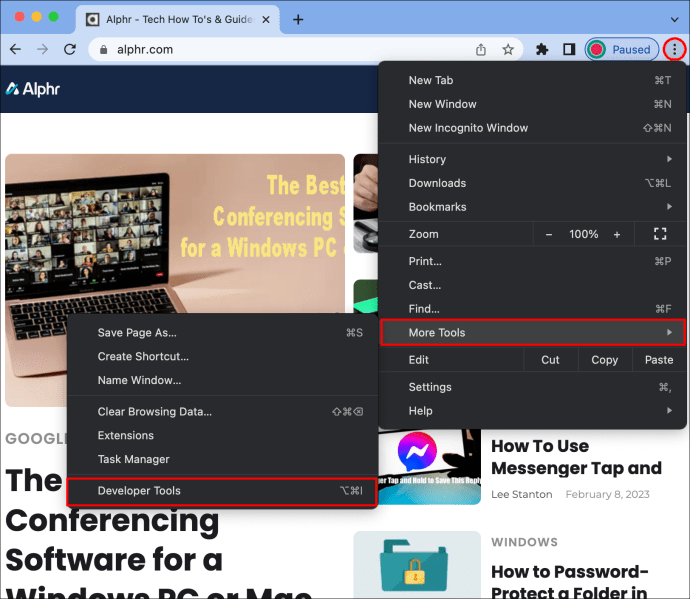This screenshot has width=690, height=599.
Task: Click Copy in the Edit row
Action: tap(605, 360)
